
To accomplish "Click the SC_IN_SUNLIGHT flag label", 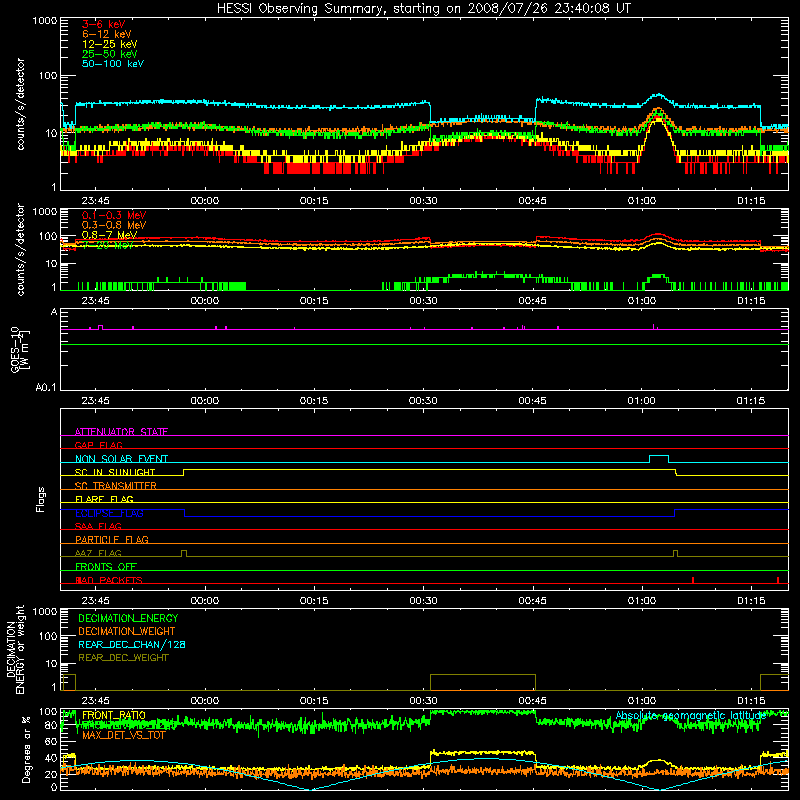I will pos(115,472).
